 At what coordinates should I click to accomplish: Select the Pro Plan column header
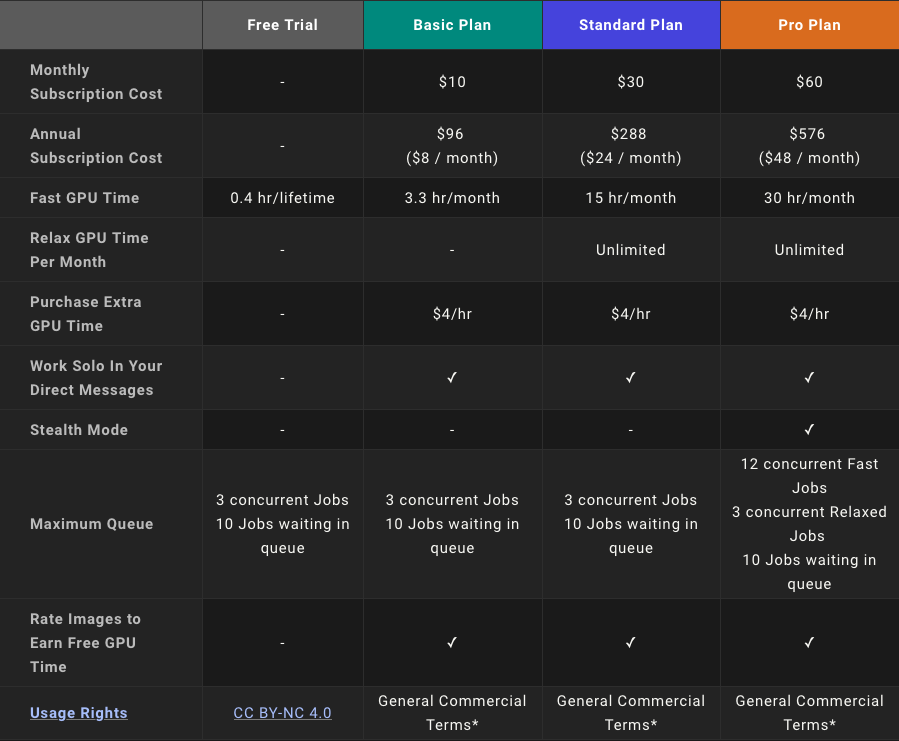(810, 25)
